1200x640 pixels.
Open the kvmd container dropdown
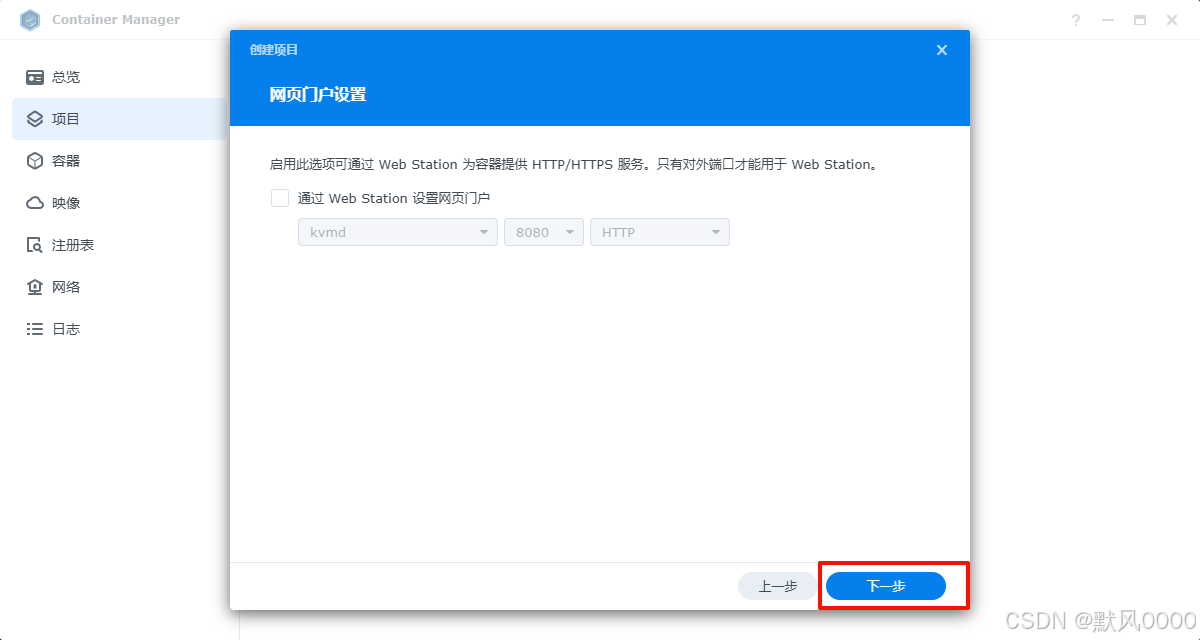coord(483,231)
